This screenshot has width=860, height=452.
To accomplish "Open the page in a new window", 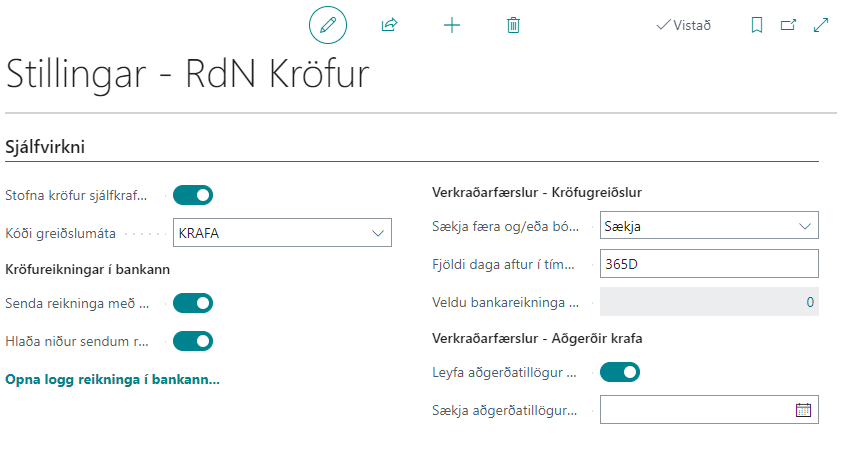I will (788, 25).
